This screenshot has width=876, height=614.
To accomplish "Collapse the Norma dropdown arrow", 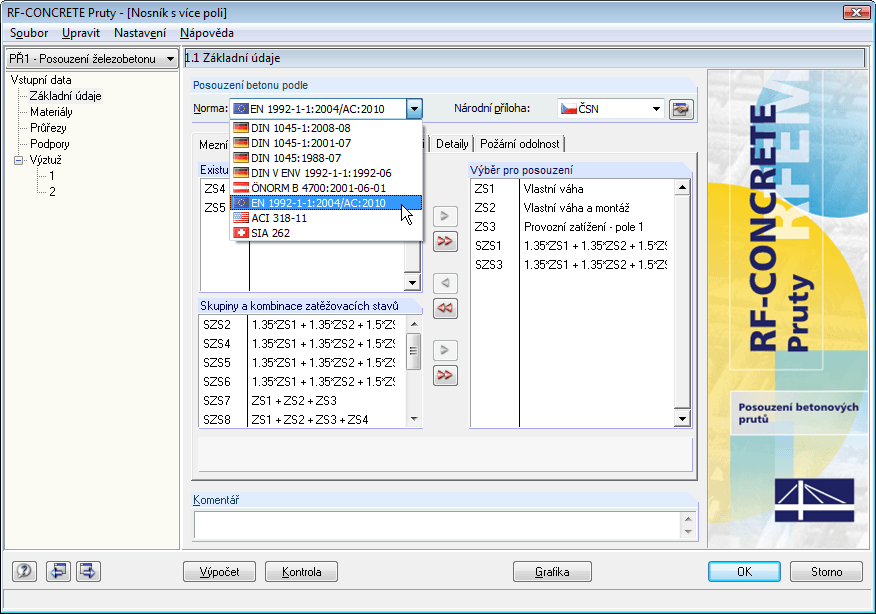I will [414, 108].
